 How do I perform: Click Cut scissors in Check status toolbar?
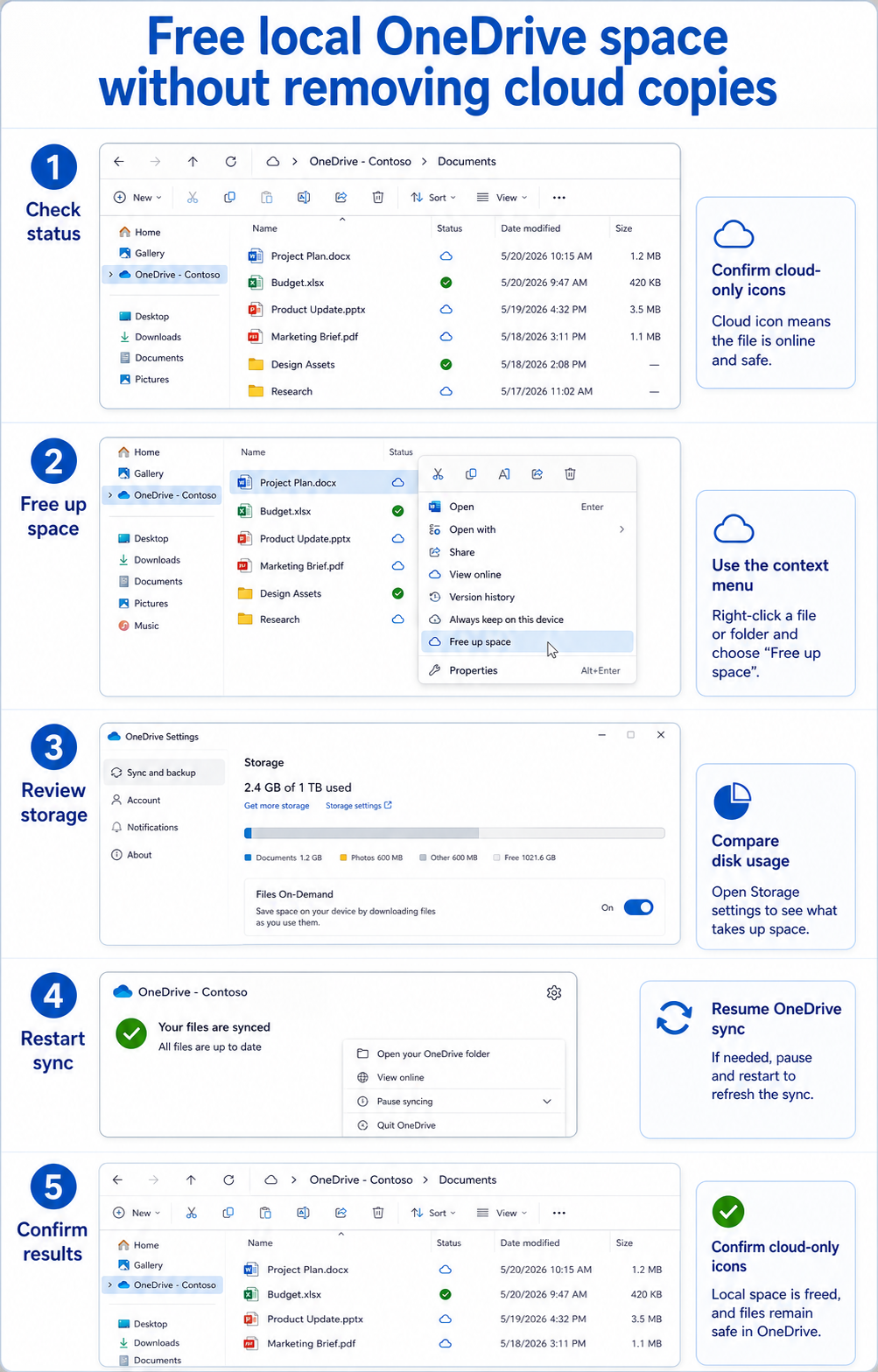point(193,198)
